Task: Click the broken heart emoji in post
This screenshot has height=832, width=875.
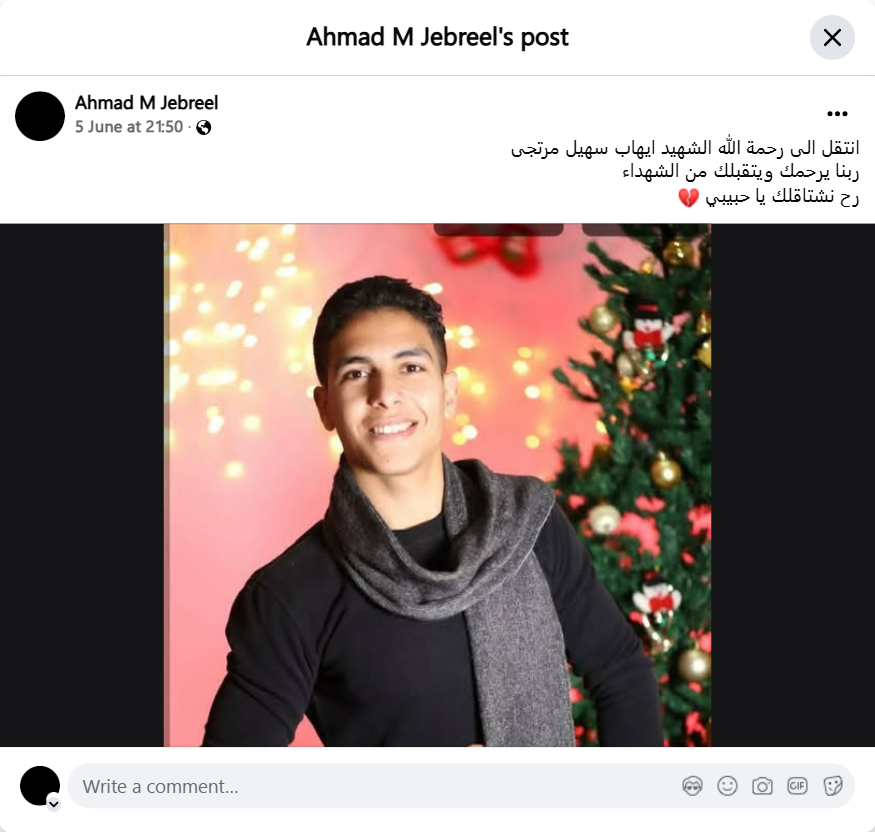Action: pyautogui.click(x=688, y=198)
